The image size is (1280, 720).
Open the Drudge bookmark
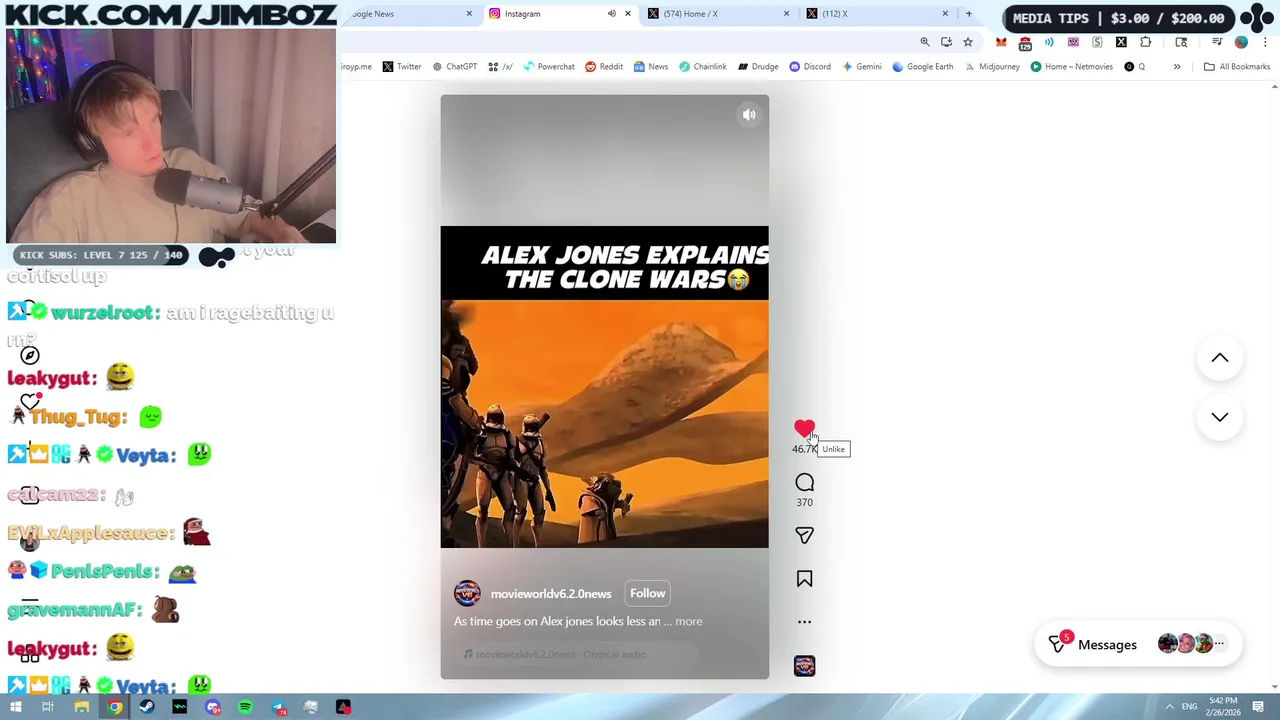758,67
